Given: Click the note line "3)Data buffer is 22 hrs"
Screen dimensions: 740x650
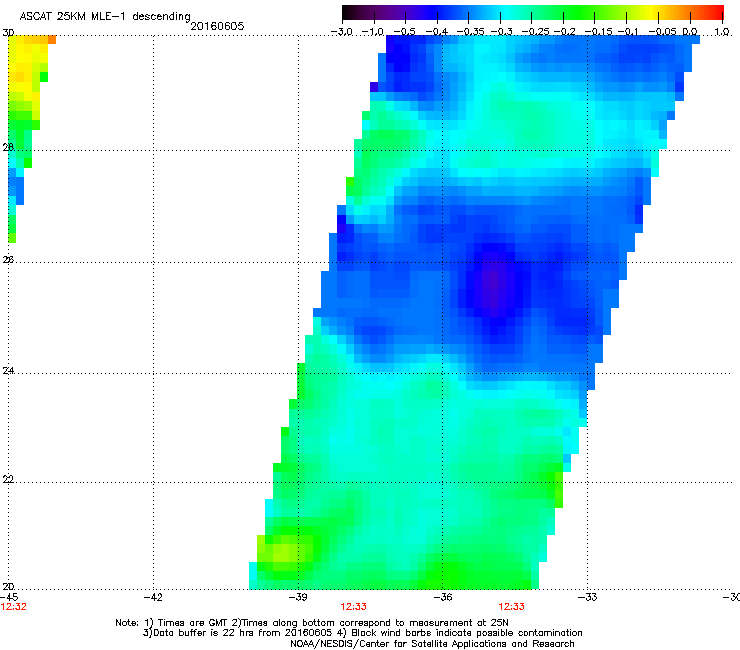Looking at the screenshot, I should [x=362, y=633].
